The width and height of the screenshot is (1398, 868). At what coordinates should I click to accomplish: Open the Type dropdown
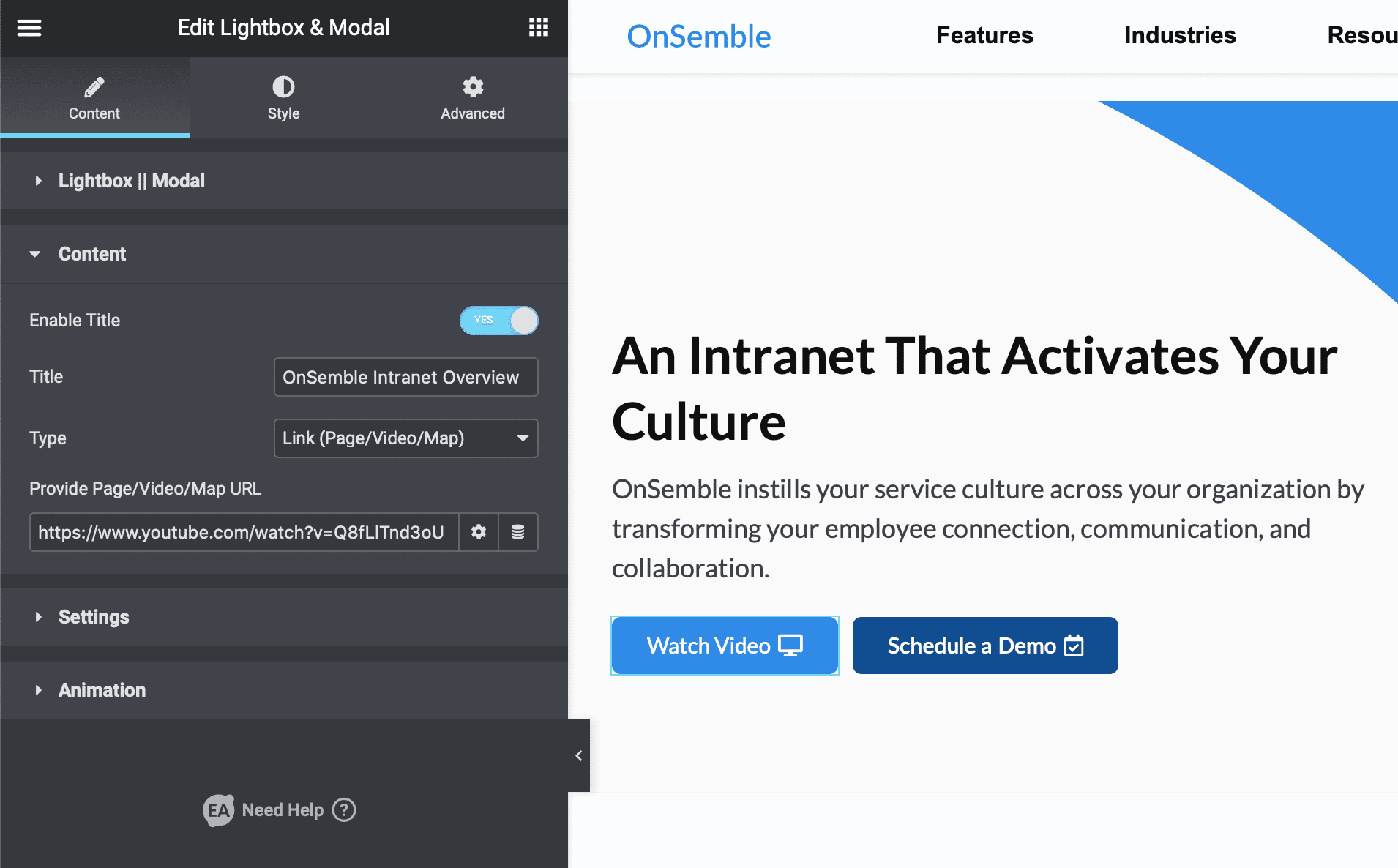click(x=405, y=438)
